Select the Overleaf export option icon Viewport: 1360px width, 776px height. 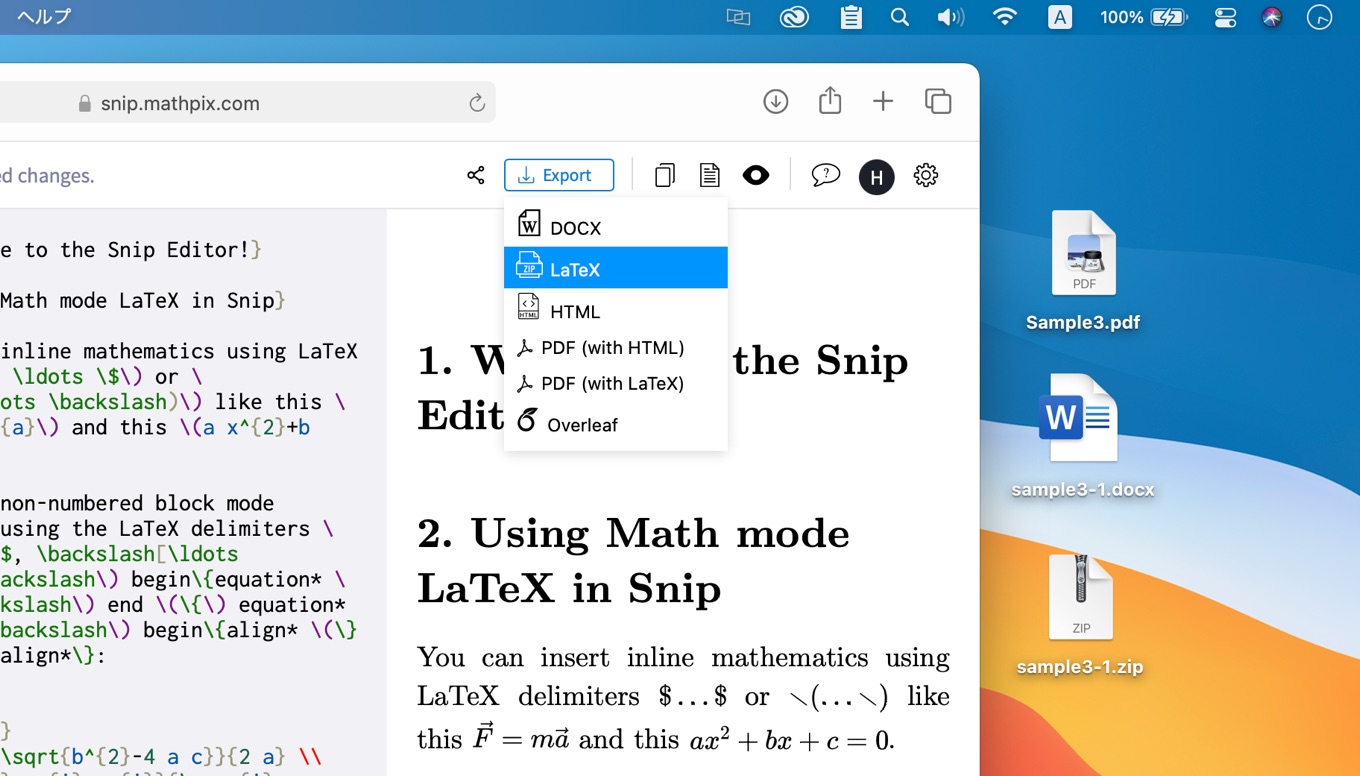coord(526,423)
